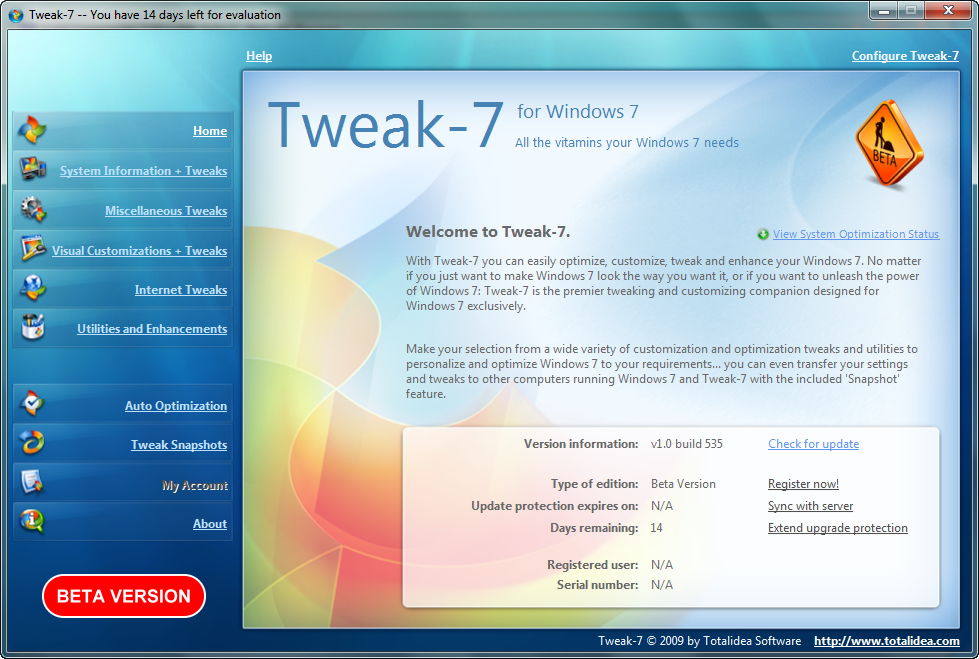Screen dimensions: 979x659
Task: Click the Serial number N/A value
Action: [662, 585]
